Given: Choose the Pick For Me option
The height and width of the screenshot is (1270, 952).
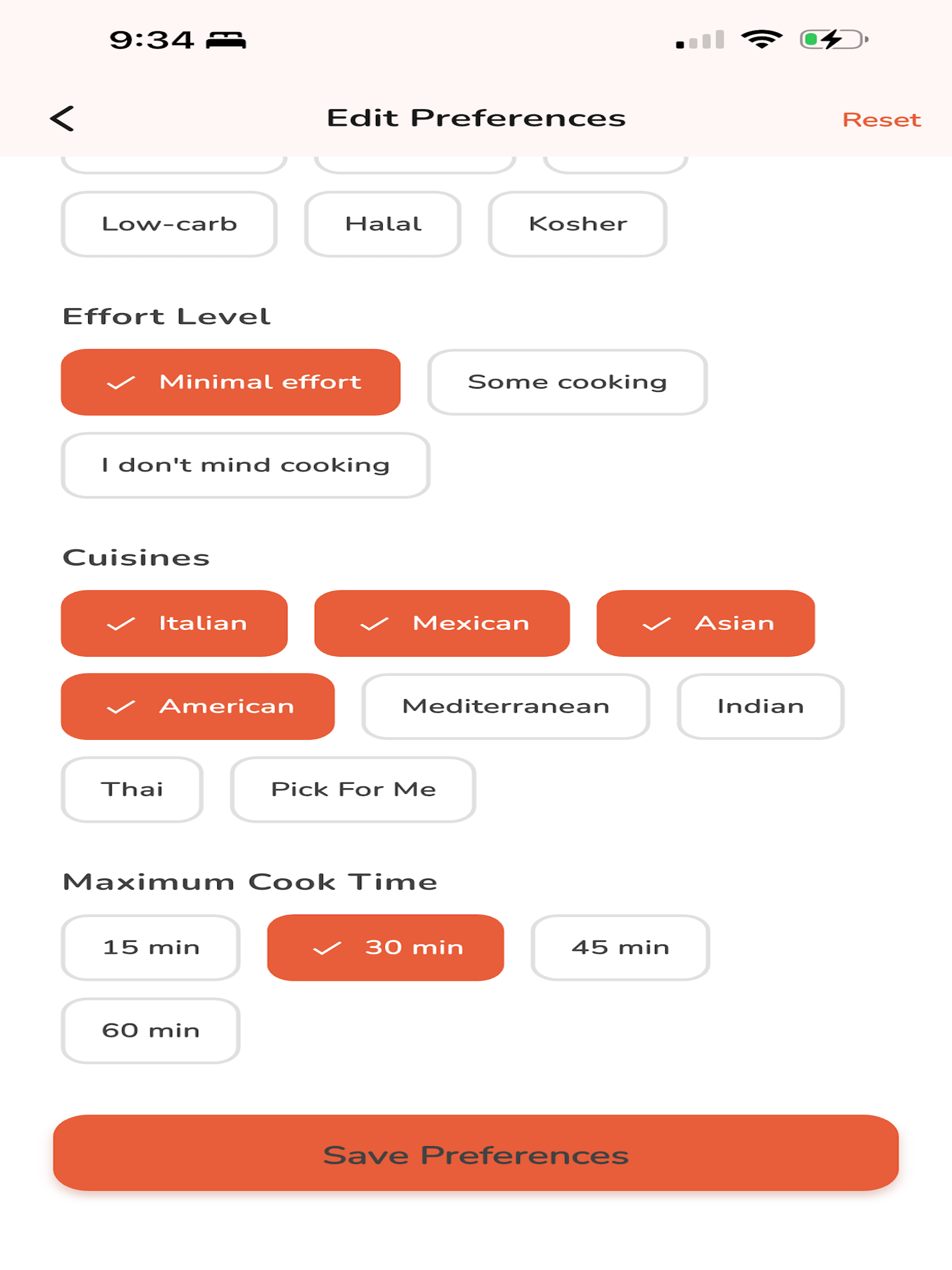Looking at the screenshot, I should pos(353,790).
